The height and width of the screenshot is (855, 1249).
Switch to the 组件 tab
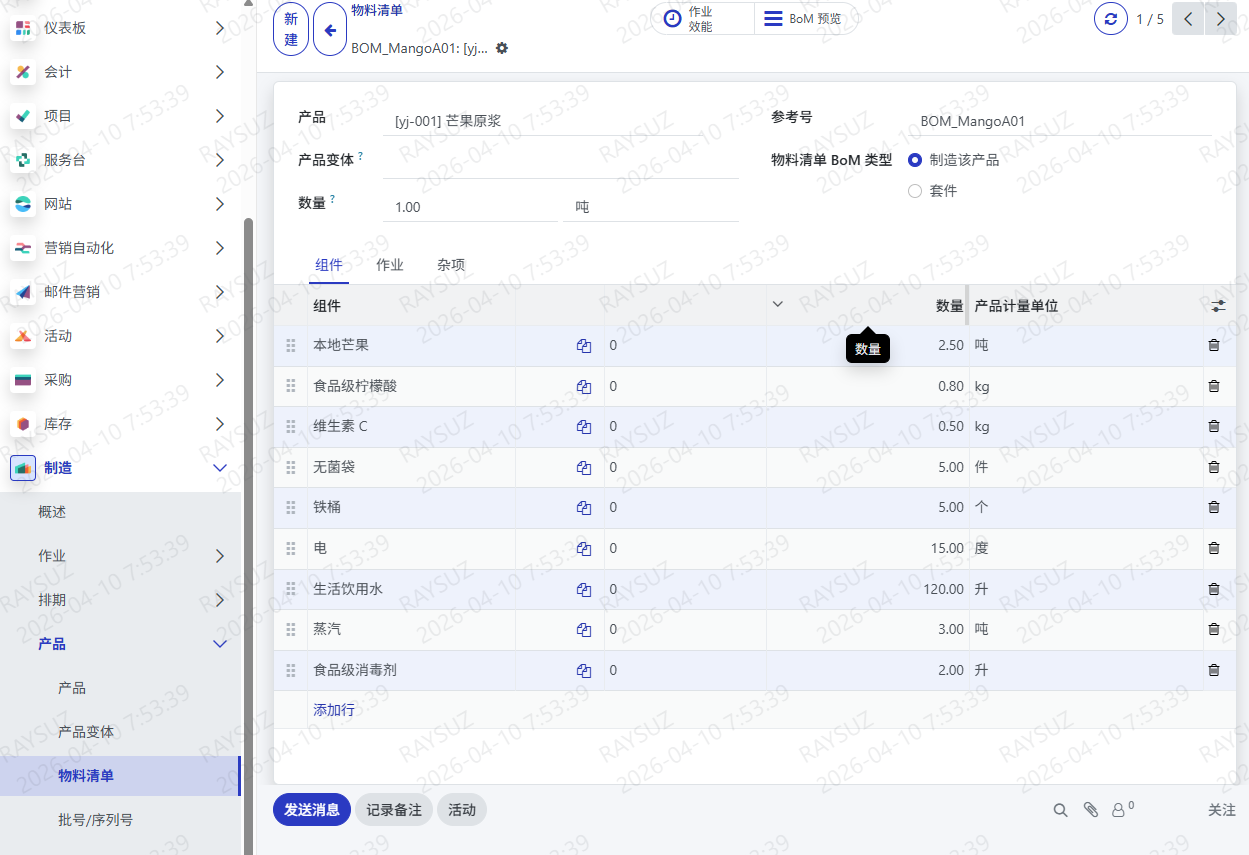(x=329, y=265)
